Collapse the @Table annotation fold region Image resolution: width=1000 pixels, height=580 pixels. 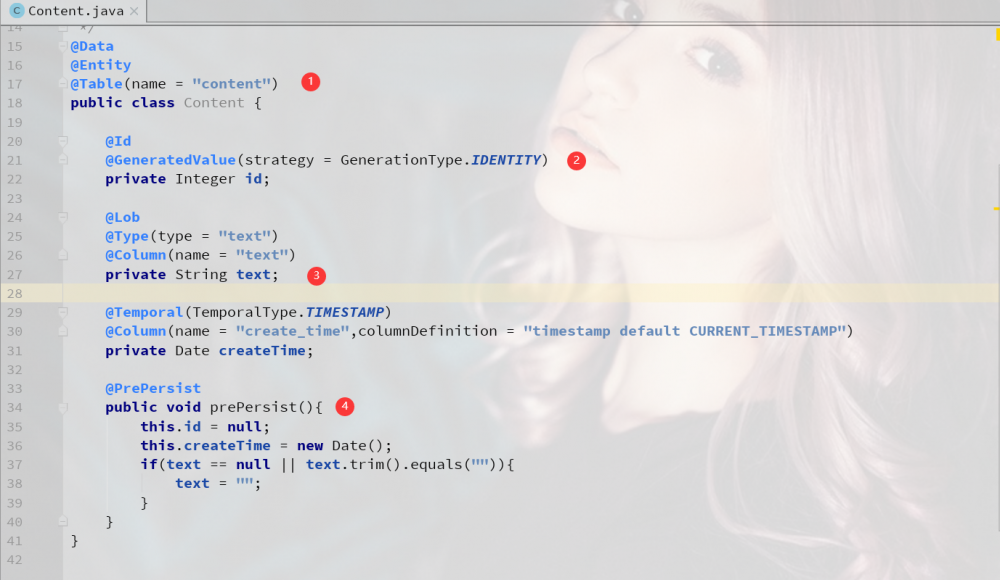[x=62, y=84]
